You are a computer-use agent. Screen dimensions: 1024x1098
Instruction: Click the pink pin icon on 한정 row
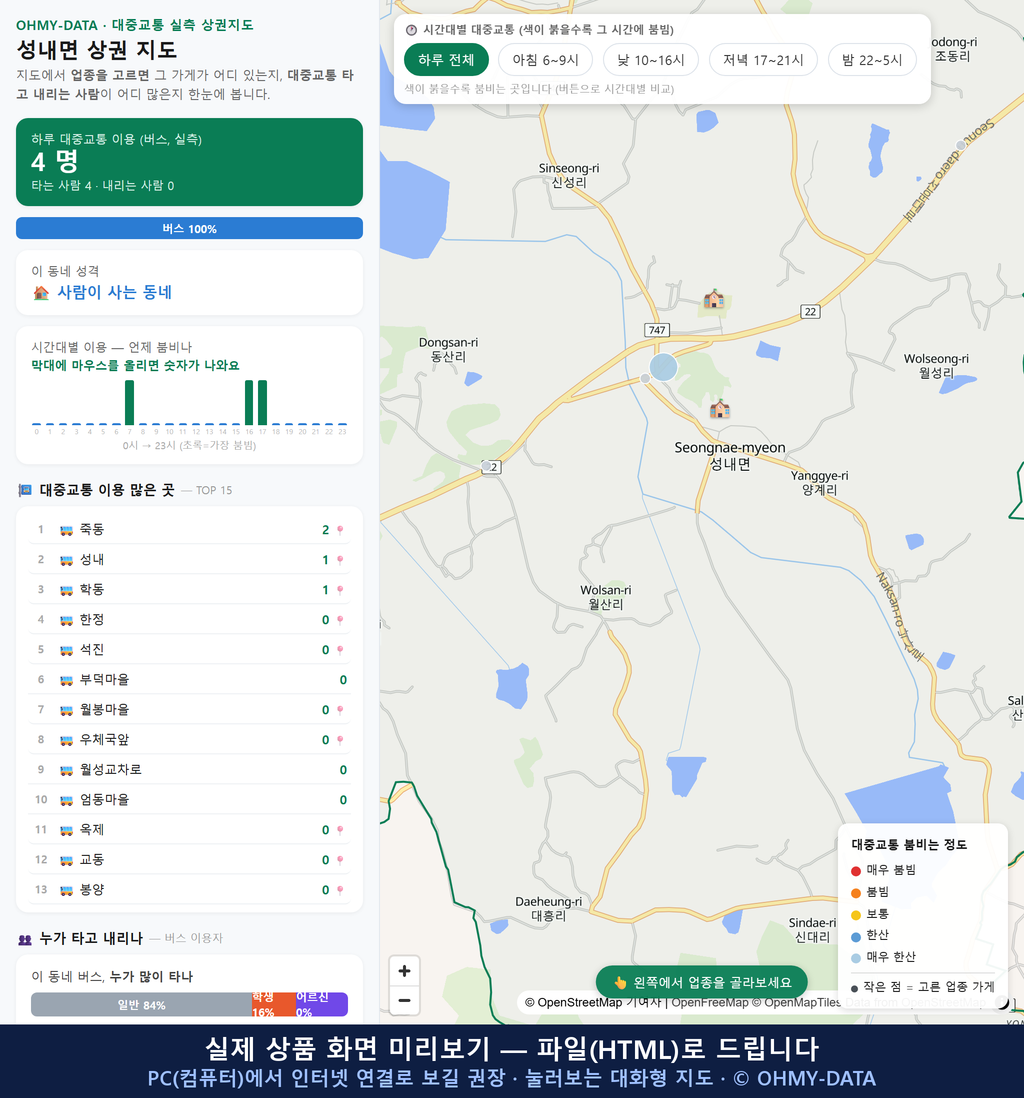point(340,620)
